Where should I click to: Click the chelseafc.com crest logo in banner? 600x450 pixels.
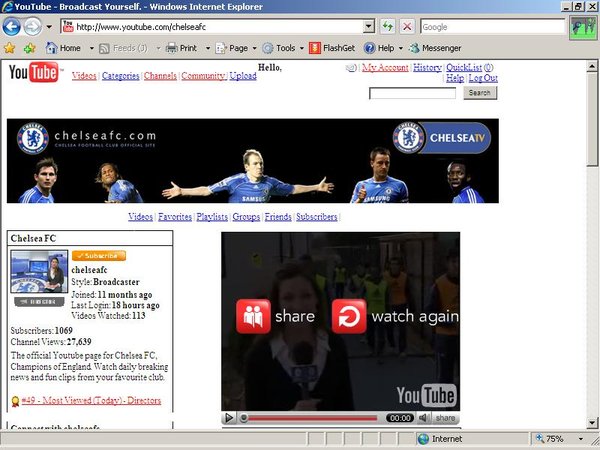point(33,138)
